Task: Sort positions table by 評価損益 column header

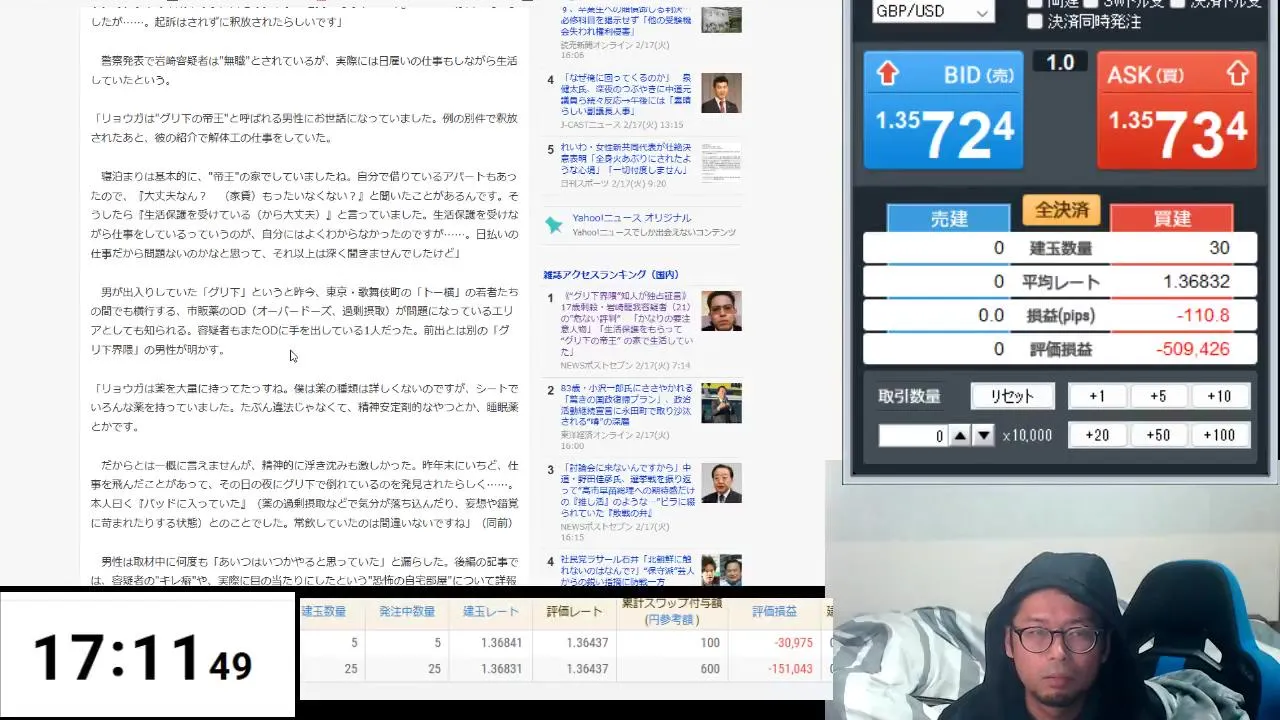Action: 774,612
